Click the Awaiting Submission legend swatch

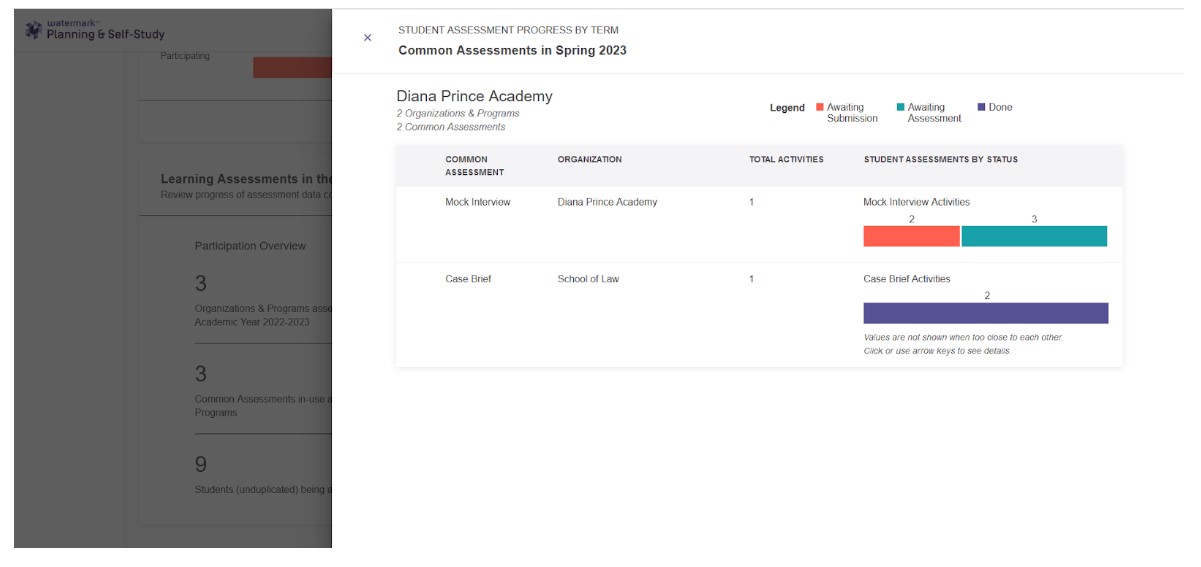(820, 107)
